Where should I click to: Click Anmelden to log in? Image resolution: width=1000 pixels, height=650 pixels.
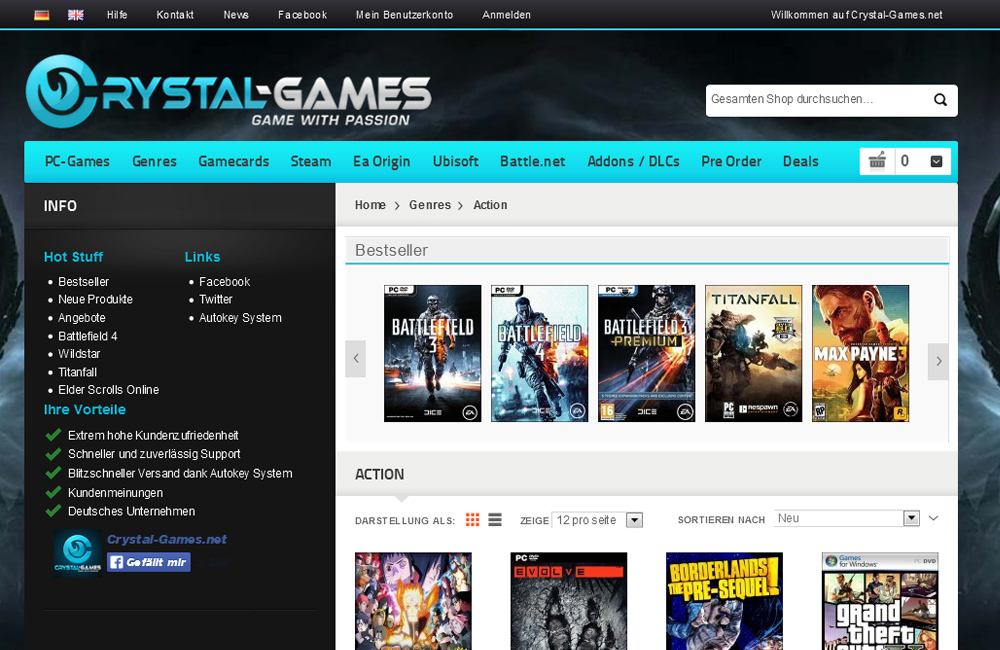point(506,15)
